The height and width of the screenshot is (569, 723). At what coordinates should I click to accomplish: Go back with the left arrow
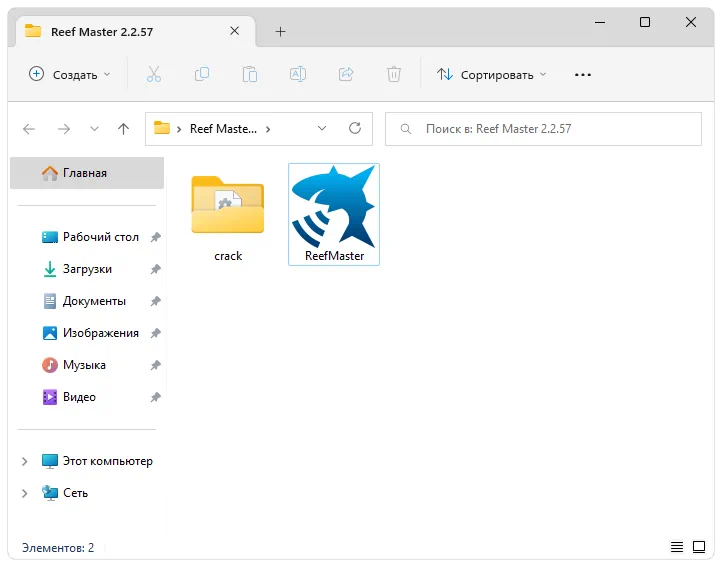[x=29, y=129]
